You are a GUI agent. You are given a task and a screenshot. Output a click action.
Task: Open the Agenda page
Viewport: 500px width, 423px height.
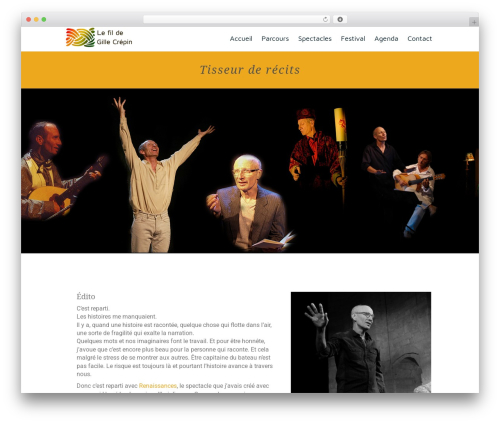386,39
